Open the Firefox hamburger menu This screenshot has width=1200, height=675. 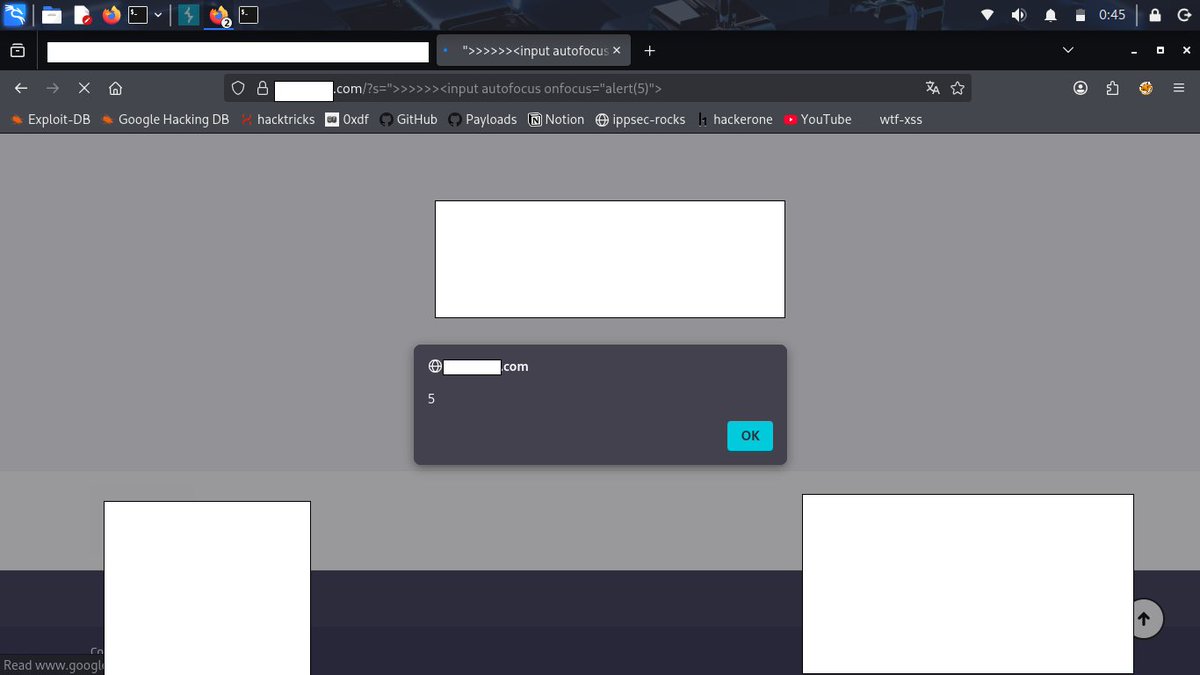coord(1180,88)
